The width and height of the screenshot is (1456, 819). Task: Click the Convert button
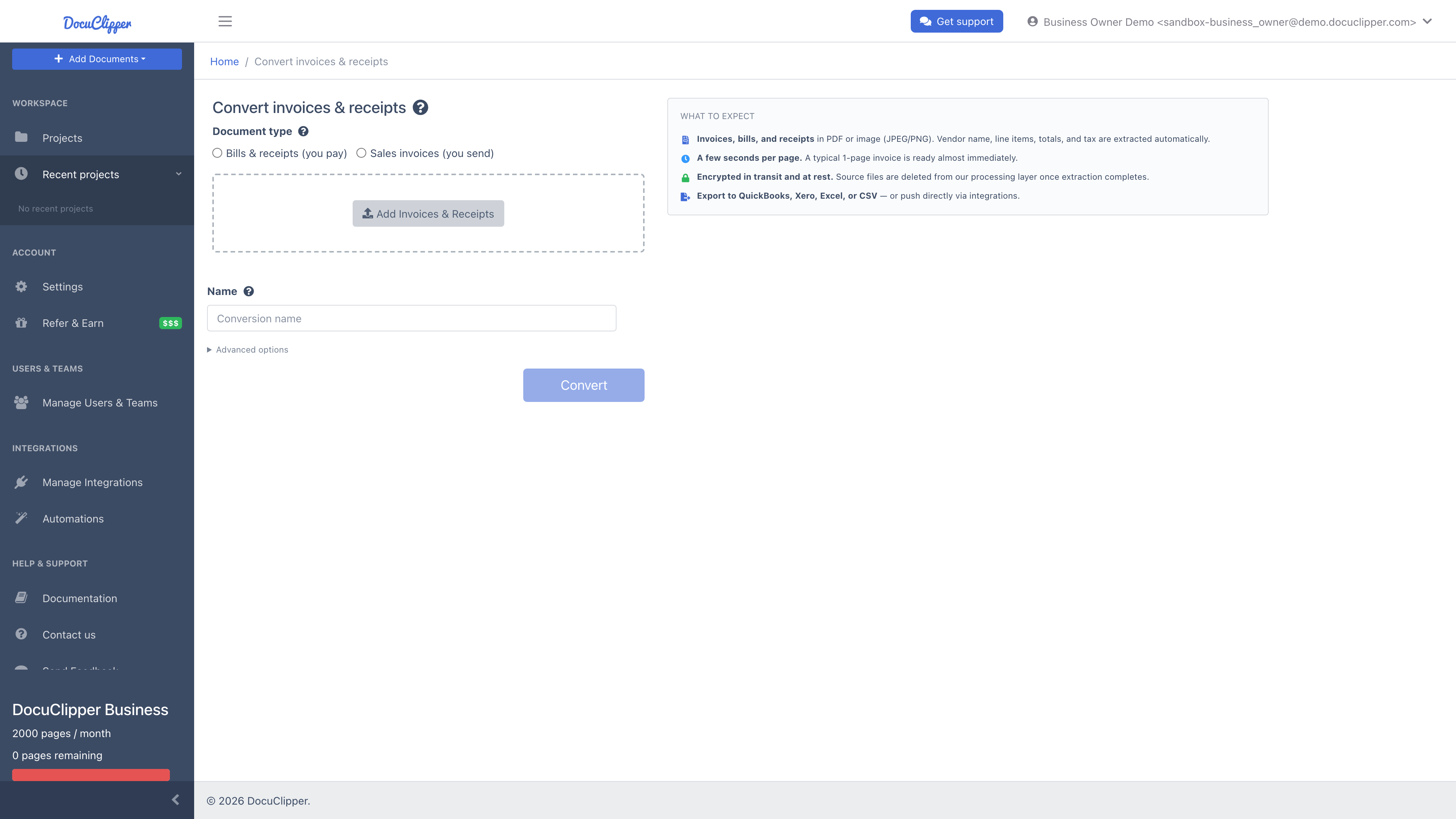tap(583, 386)
